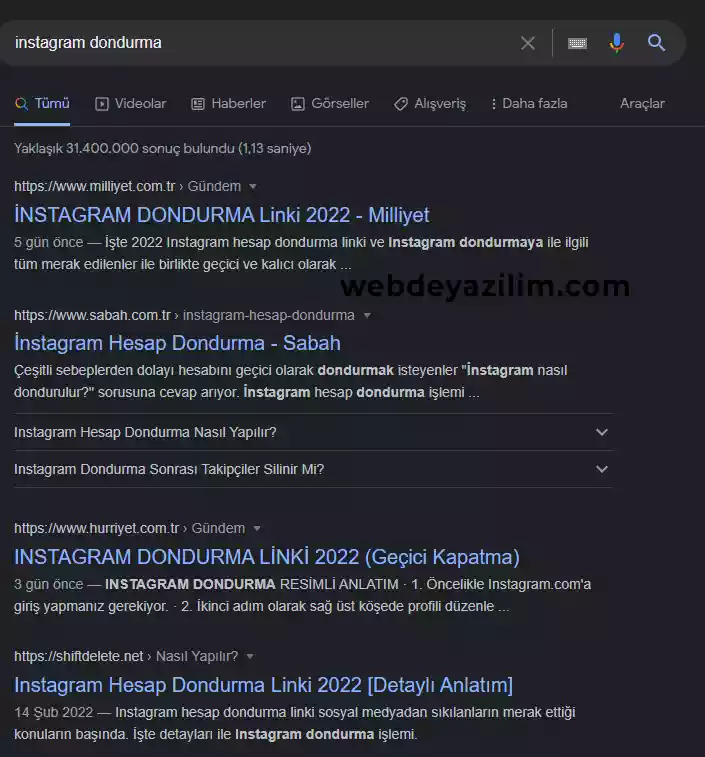Open 'INSTAGRAM DONDURMA LİNKİ 2022 (Geçici Kapatma)' result
This screenshot has height=757, width=705.
click(267, 557)
